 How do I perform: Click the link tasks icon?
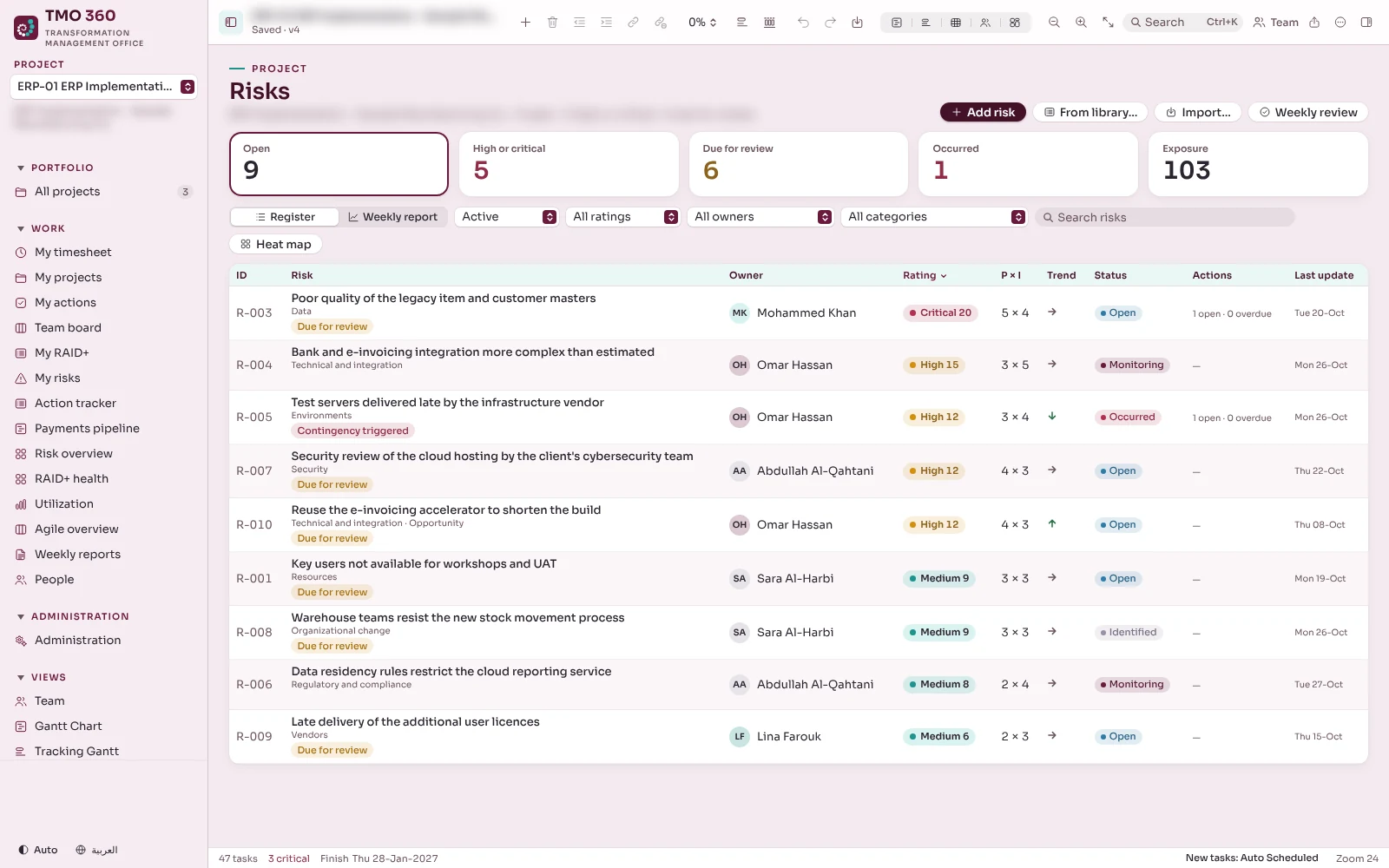pos(633,23)
